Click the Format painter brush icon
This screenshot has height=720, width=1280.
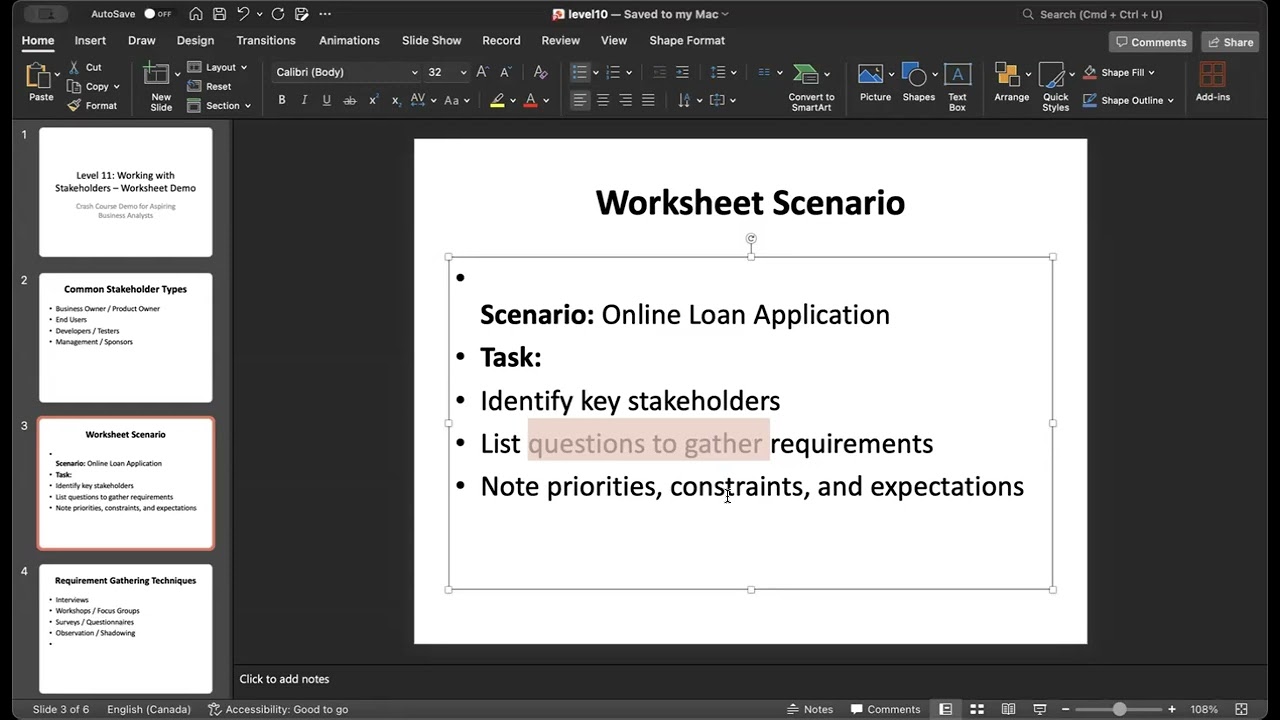73,105
